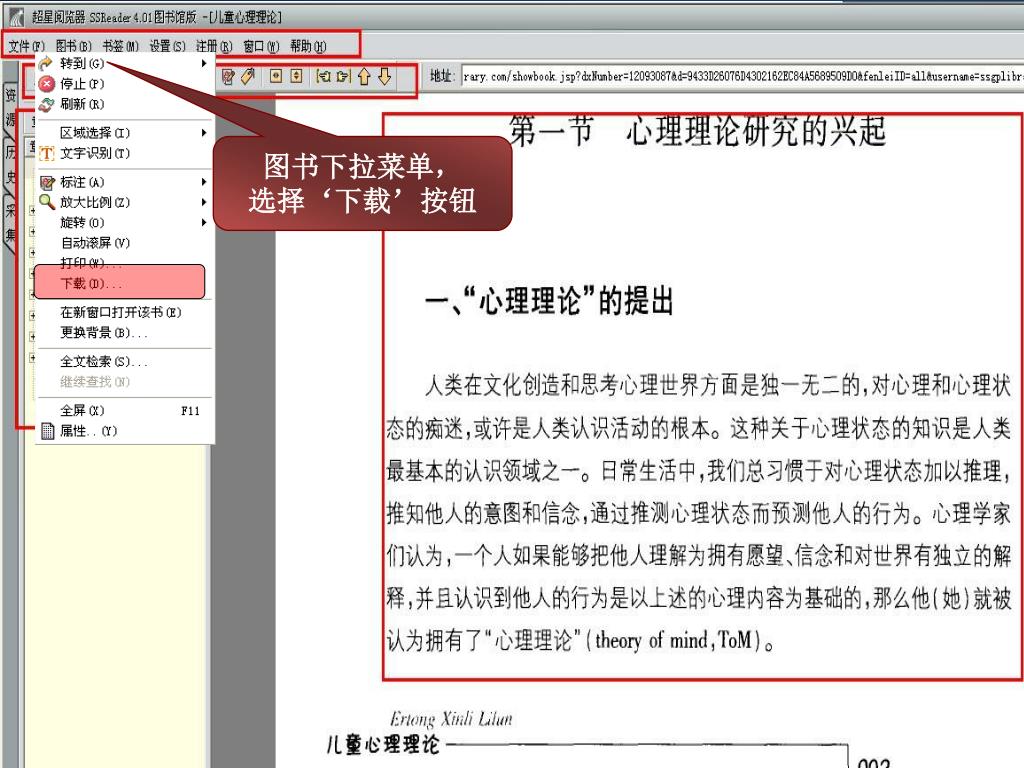The width and height of the screenshot is (1024, 768).
Task: Expand the 转到(G) submenu arrow
Action: coord(204,63)
